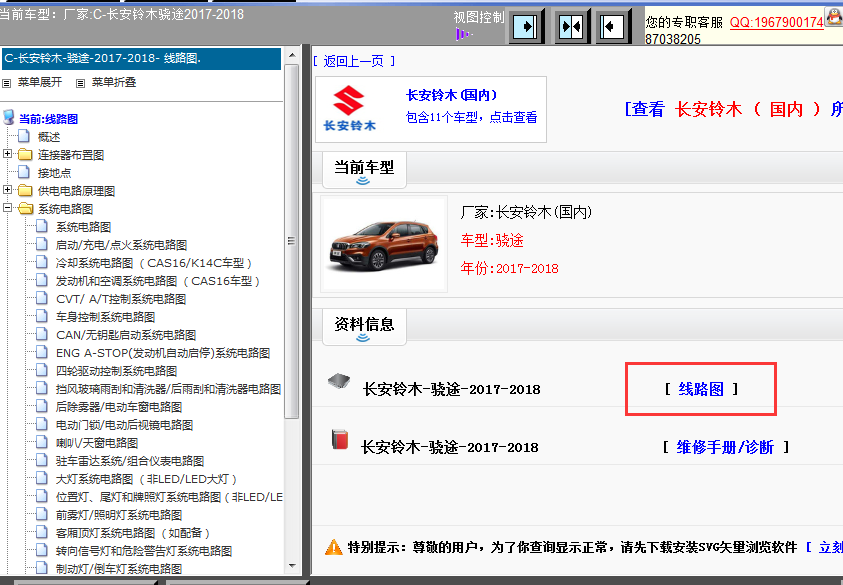Click the page icon beside 概述
Screen dimensions: 843x585
(x=24, y=136)
